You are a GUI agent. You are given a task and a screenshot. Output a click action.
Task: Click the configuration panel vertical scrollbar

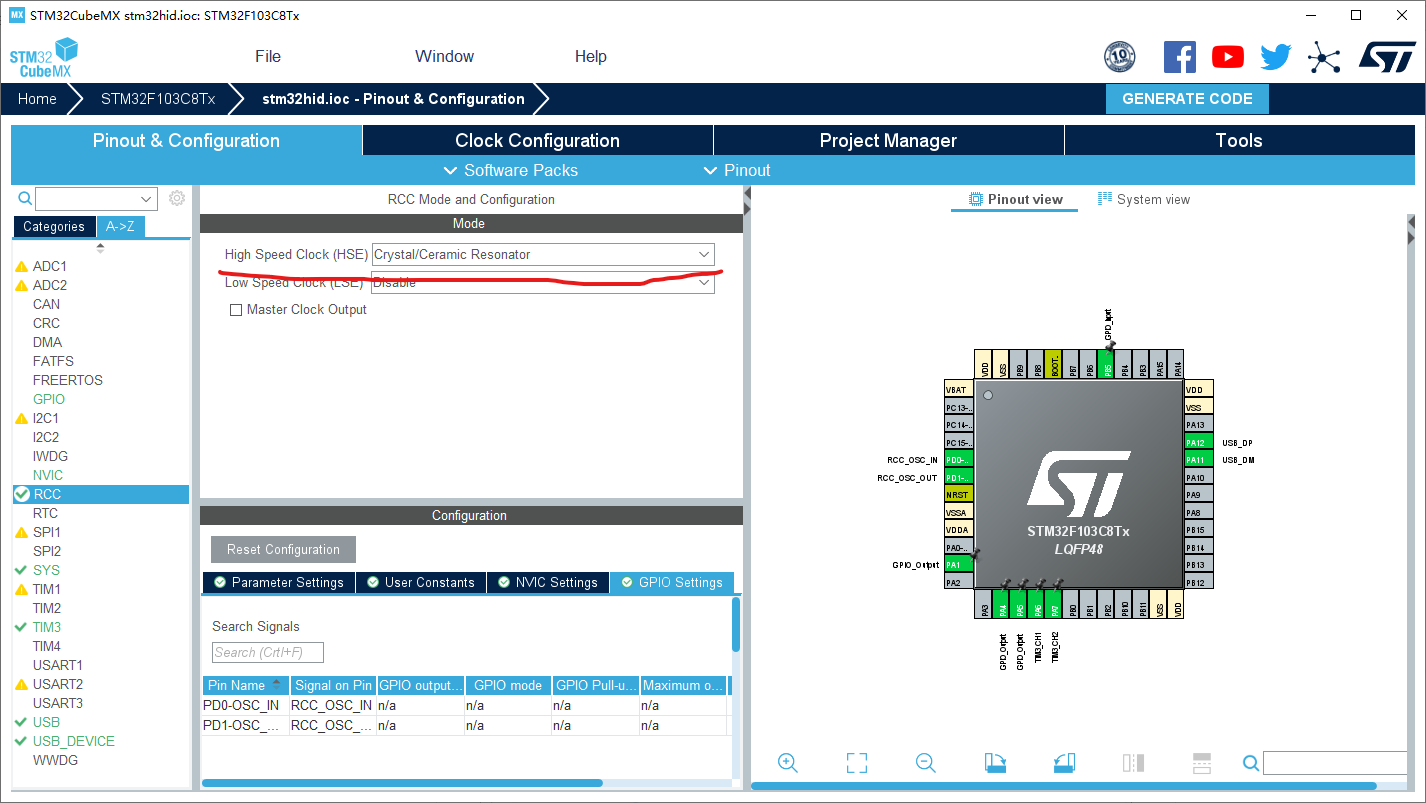pyautogui.click(x=736, y=624)
